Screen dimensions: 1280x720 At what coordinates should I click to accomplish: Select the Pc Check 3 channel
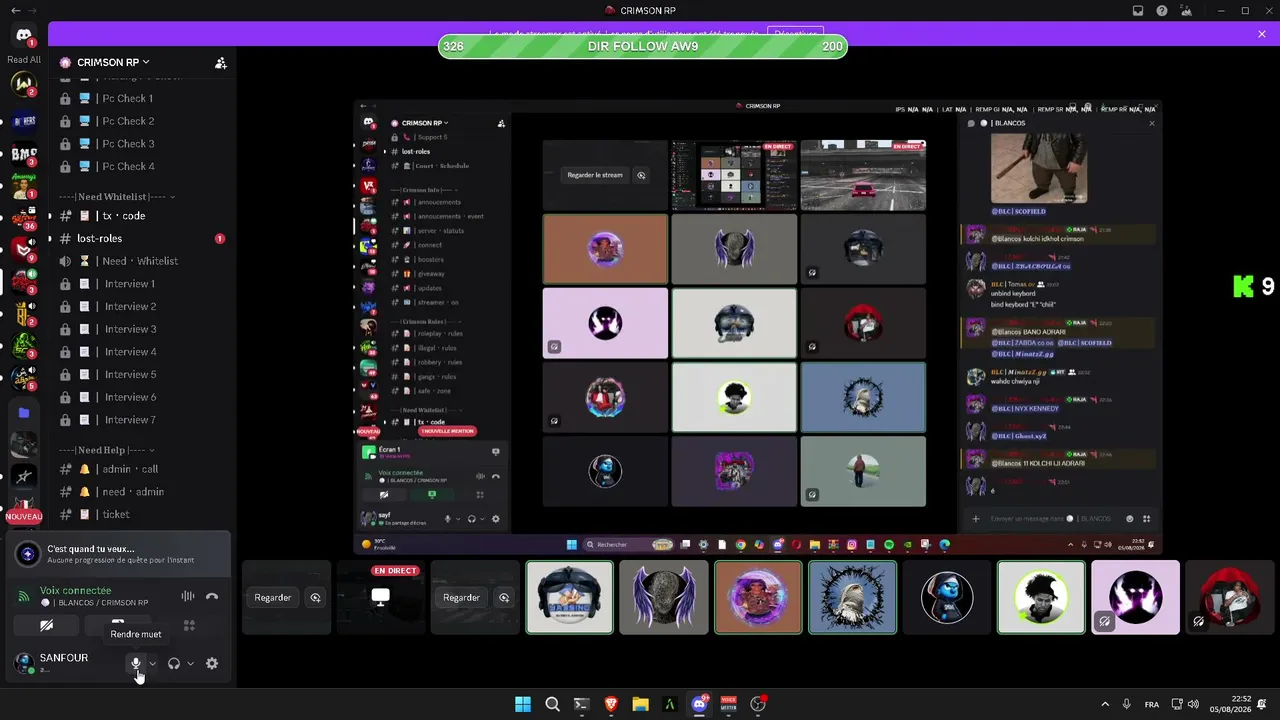click(x=142, y=144)
